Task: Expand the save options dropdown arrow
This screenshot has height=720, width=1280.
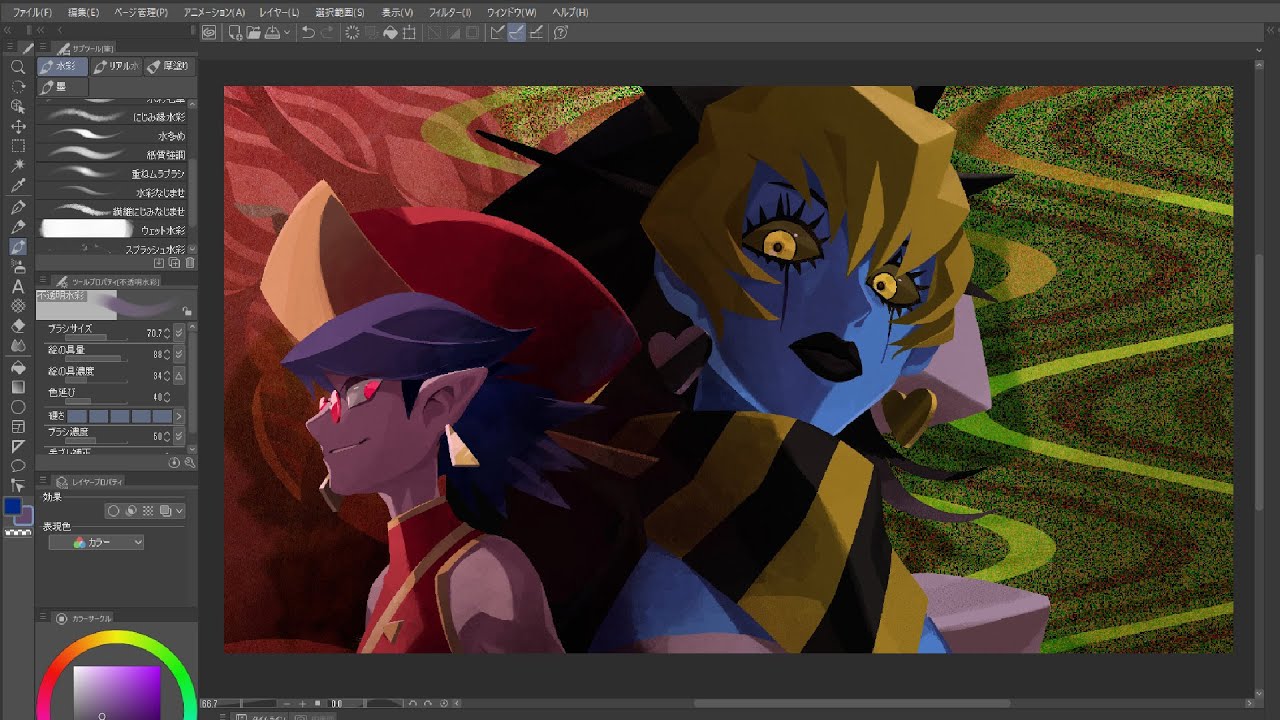Action: click(x=286, y=32)
